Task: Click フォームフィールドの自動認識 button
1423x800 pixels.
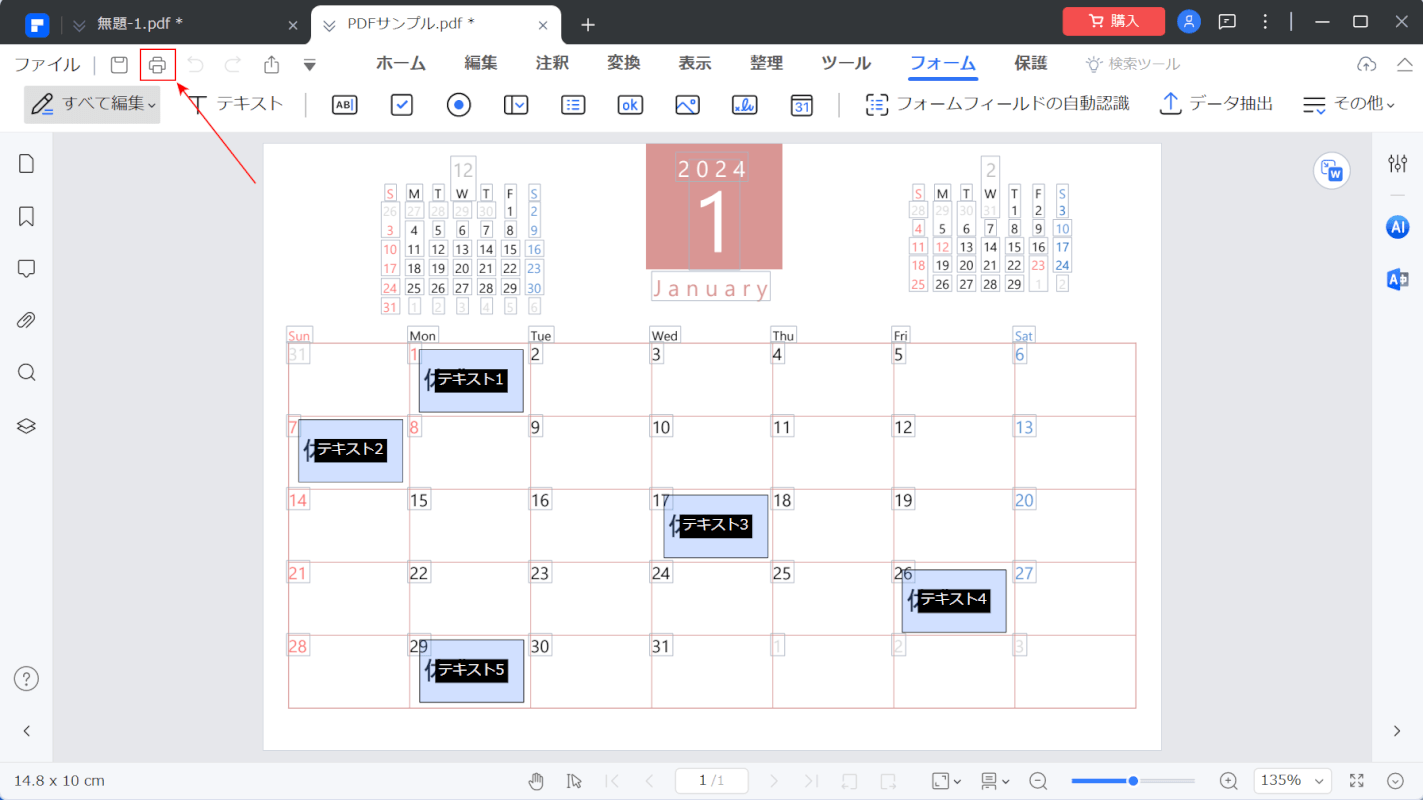Action: pos(998,104)
